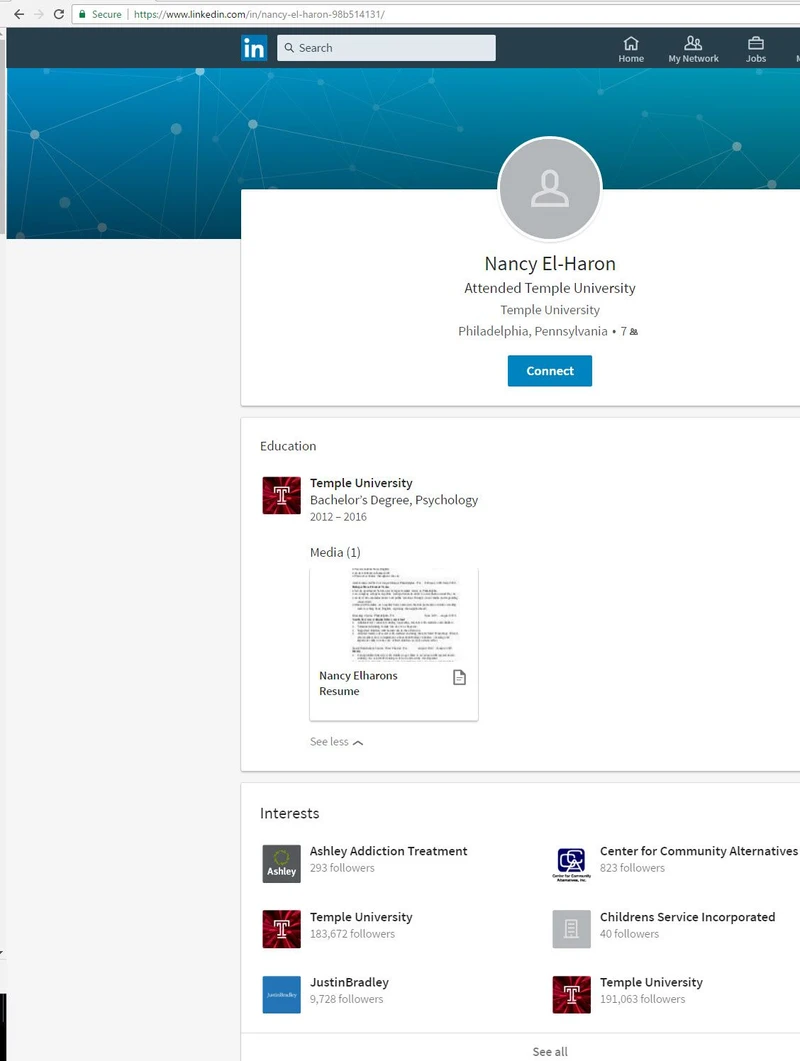This screenshot has height=1061, width=800.
Task: Collapse media with See less
Action: (336, 742)
